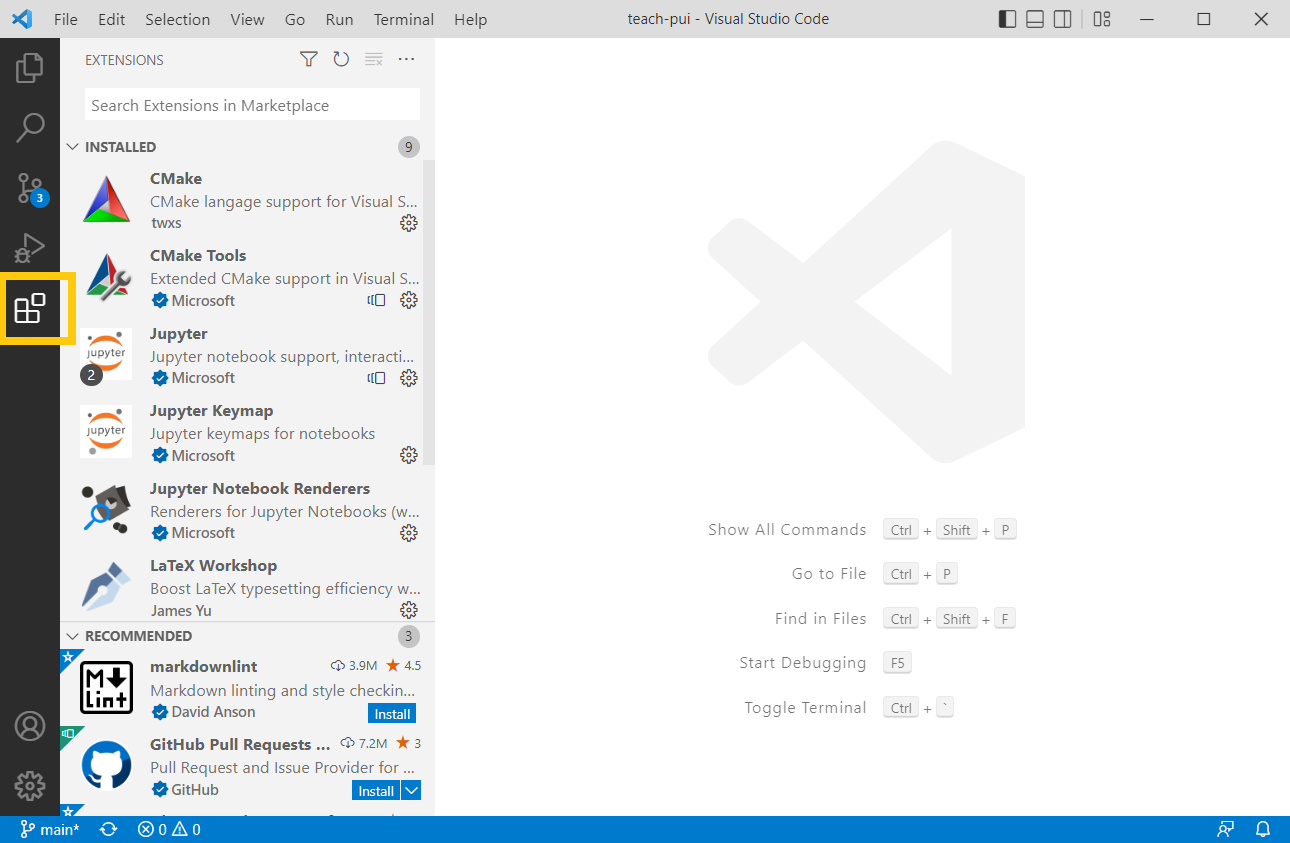Toggle Primary Side Bar layout button
This screenshot has width=1290, height=843.
coord(1008,19)
